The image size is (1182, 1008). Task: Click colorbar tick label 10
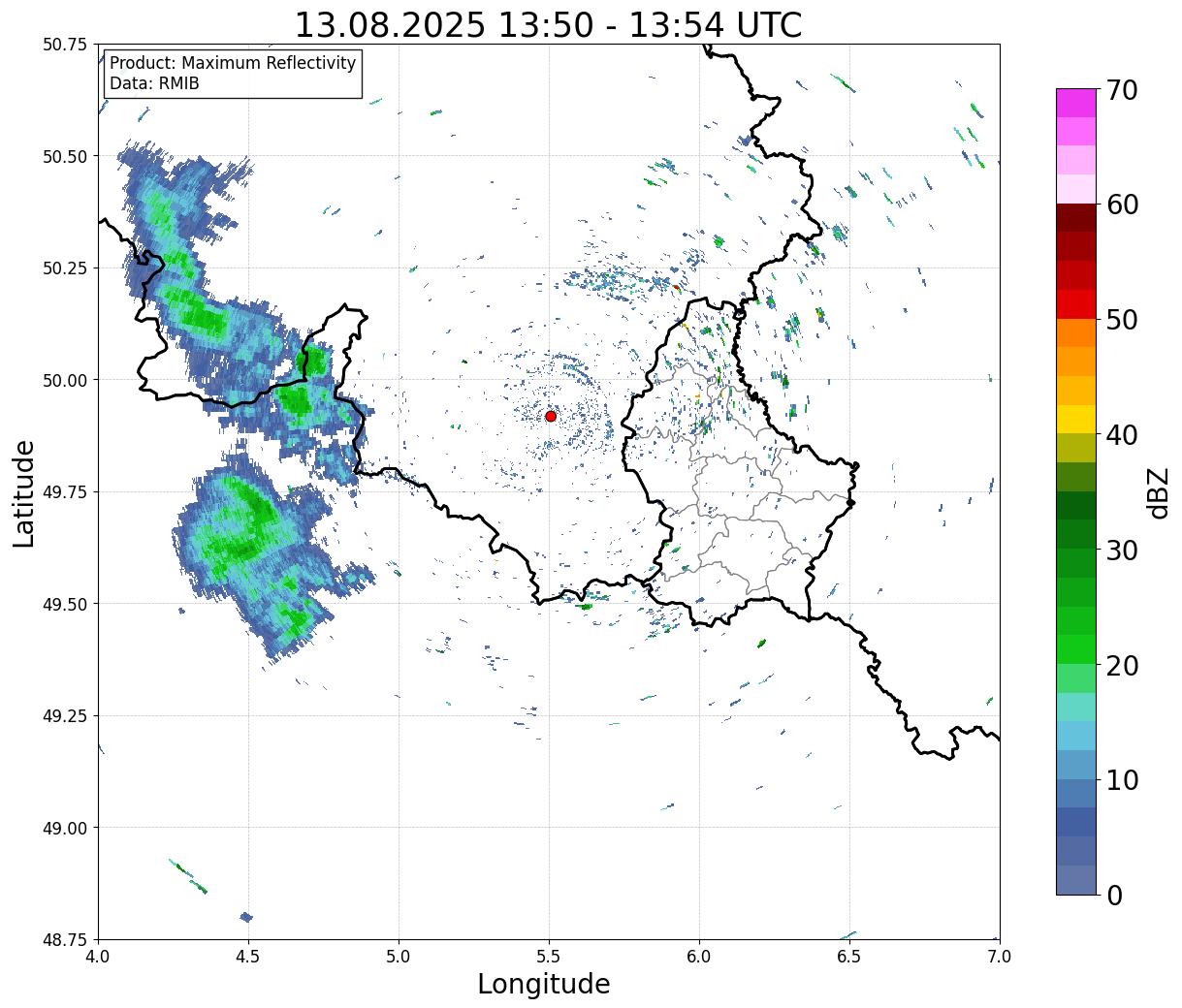pos(1123,780)
